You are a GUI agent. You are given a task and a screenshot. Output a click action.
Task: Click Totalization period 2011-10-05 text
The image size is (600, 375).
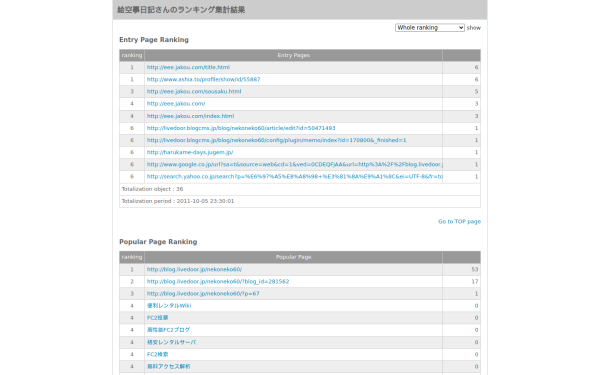(x=178, y=201)
